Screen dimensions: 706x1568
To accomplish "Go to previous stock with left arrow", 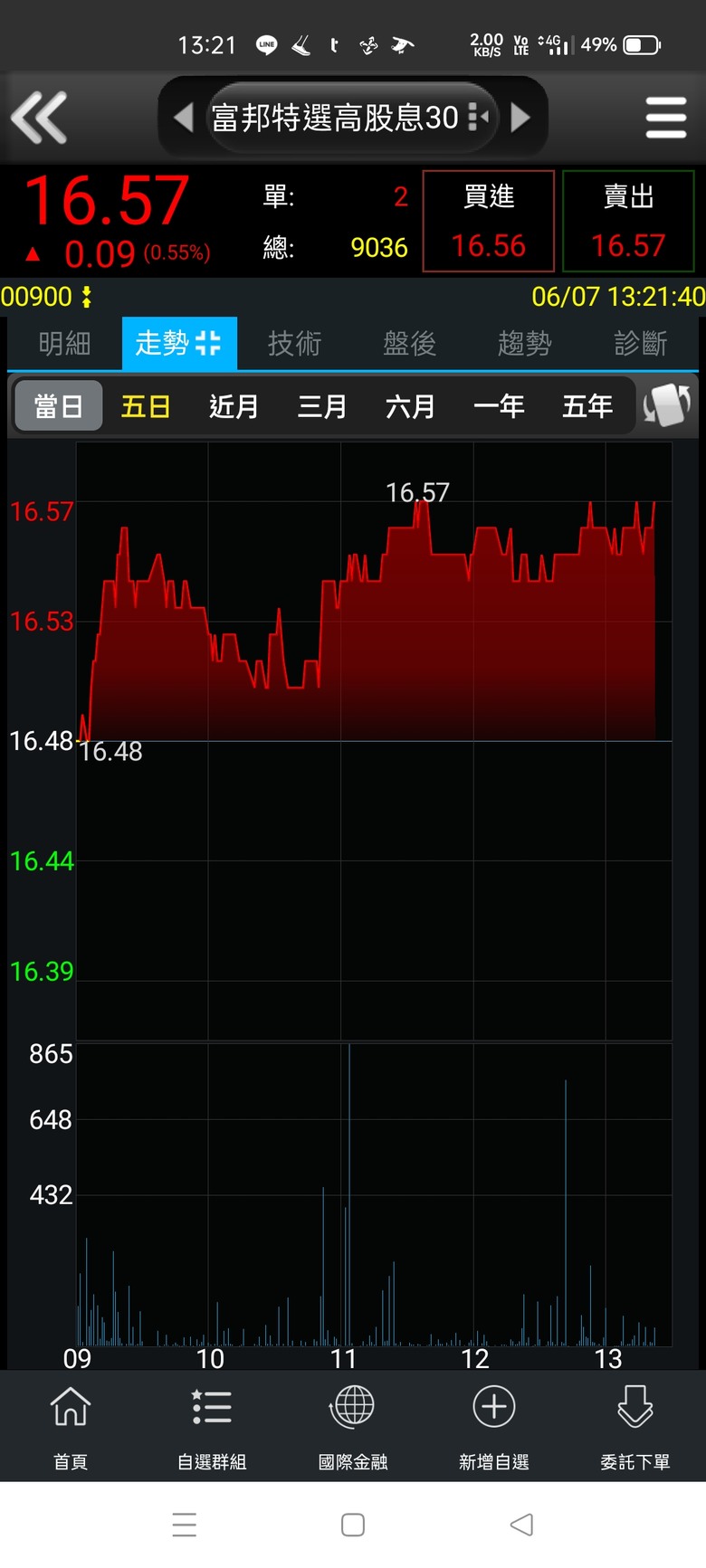I will (x=184, y=118).
